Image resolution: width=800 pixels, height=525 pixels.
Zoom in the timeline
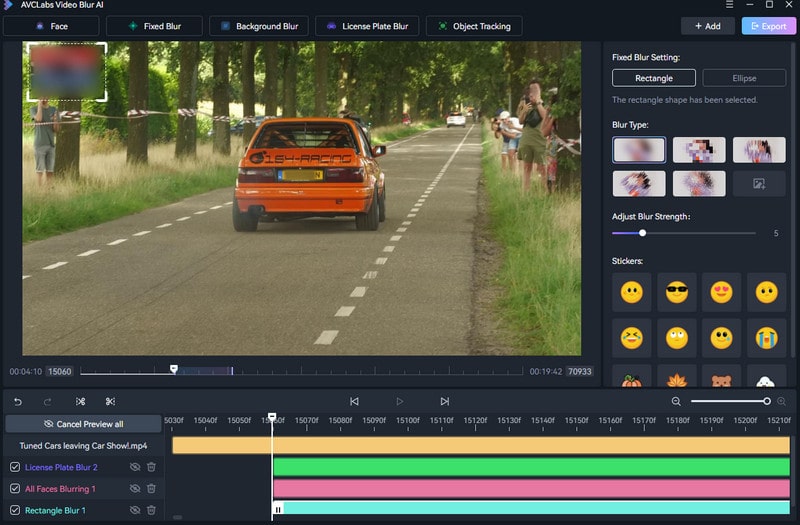781,402
